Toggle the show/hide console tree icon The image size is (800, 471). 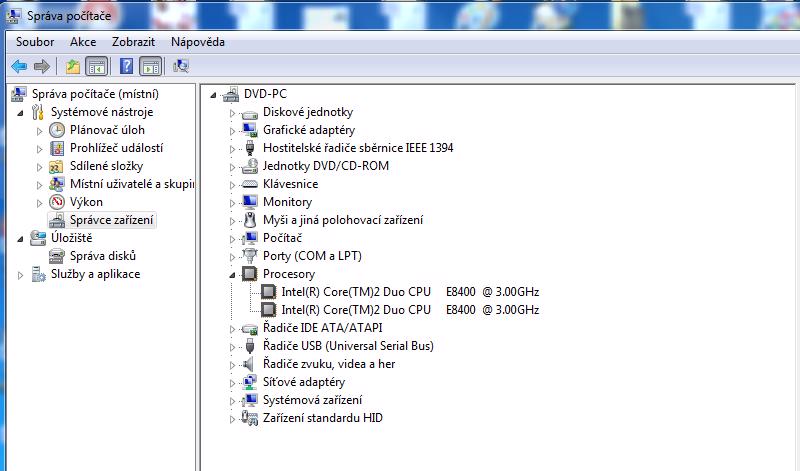point(96,66)
